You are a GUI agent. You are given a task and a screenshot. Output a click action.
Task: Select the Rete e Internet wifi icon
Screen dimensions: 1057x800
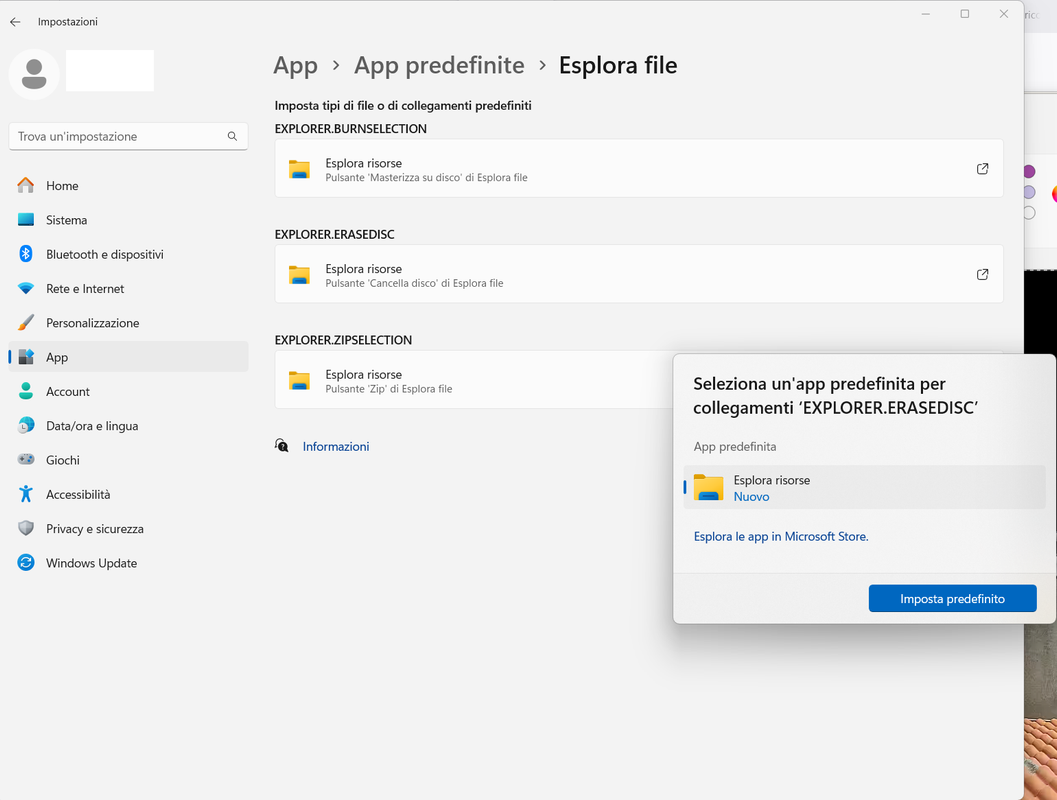tap(26, 288)
